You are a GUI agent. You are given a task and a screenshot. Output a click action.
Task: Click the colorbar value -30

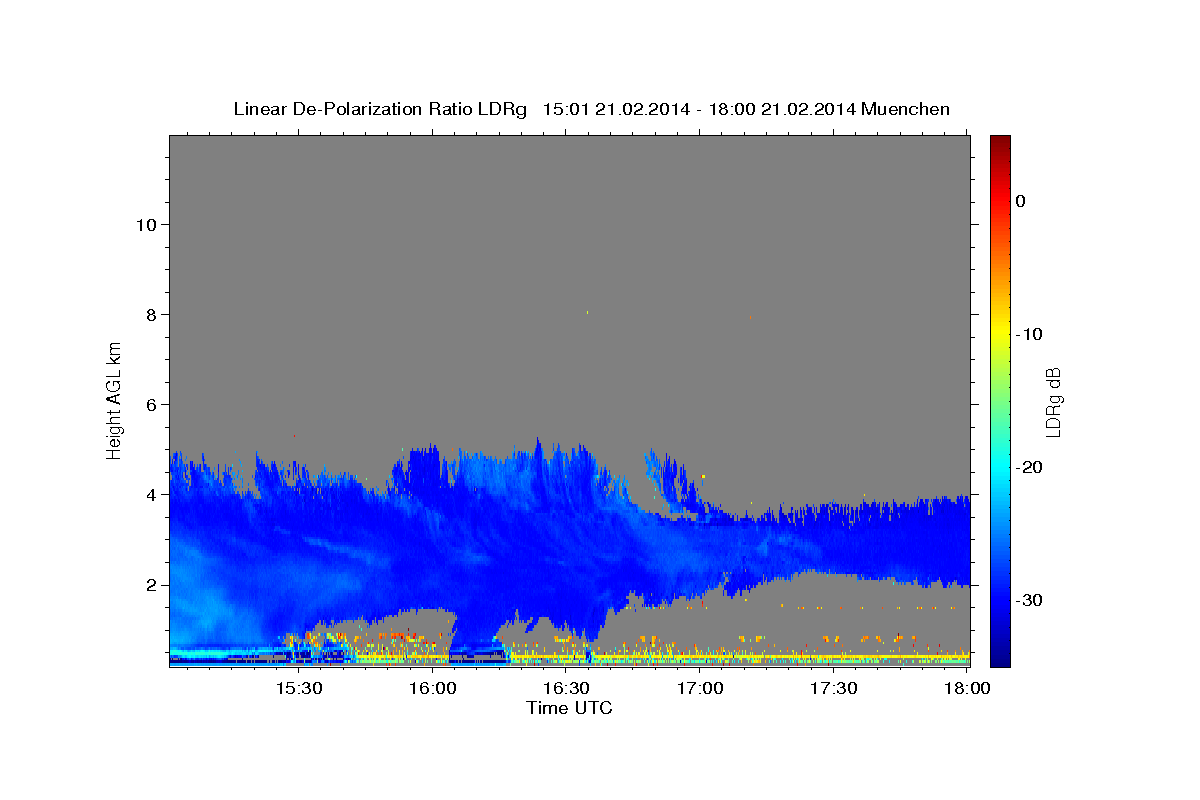pos(1029,600)
